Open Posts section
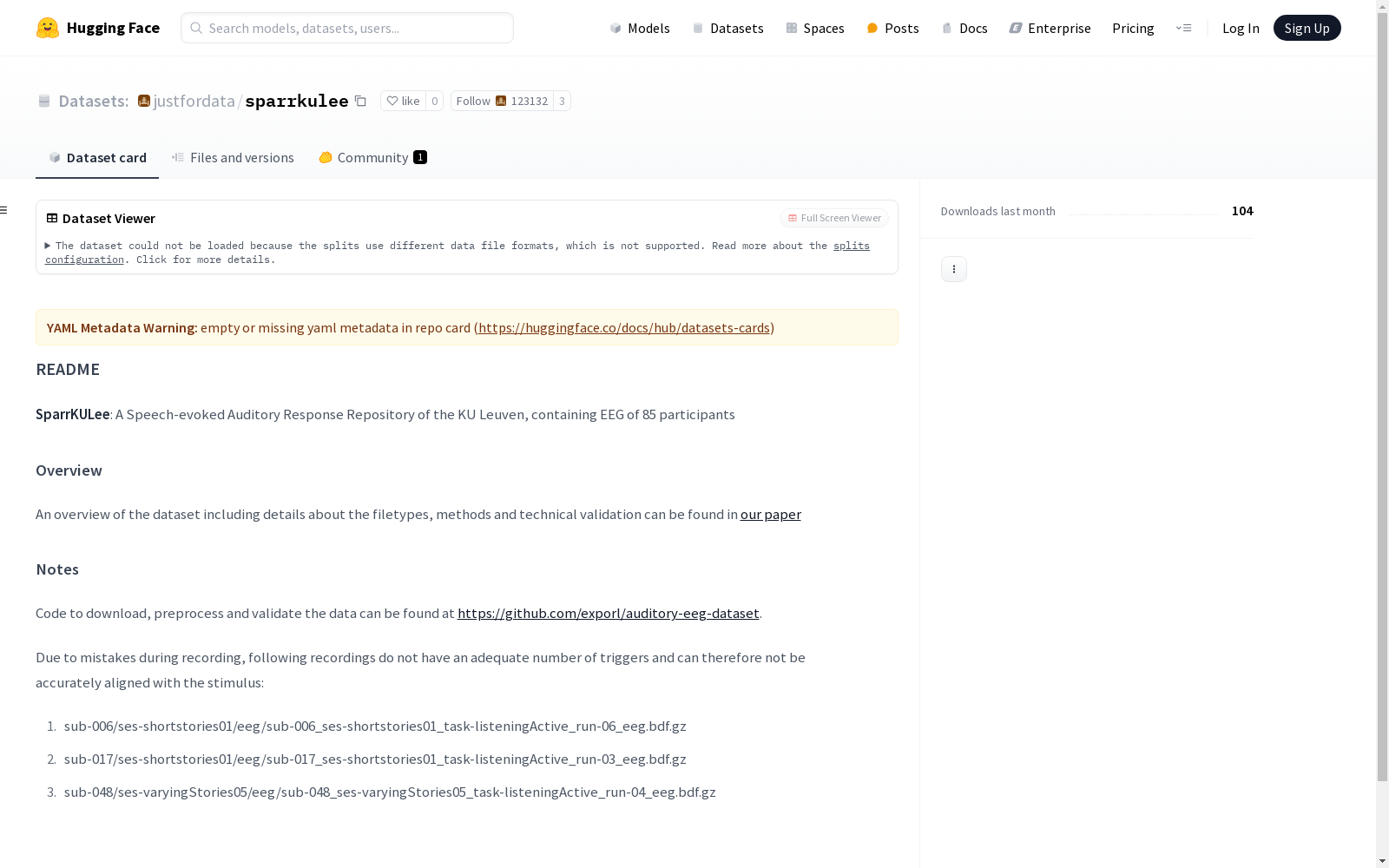The width and height of the screenshot is (1389, 868). point(892,28)
